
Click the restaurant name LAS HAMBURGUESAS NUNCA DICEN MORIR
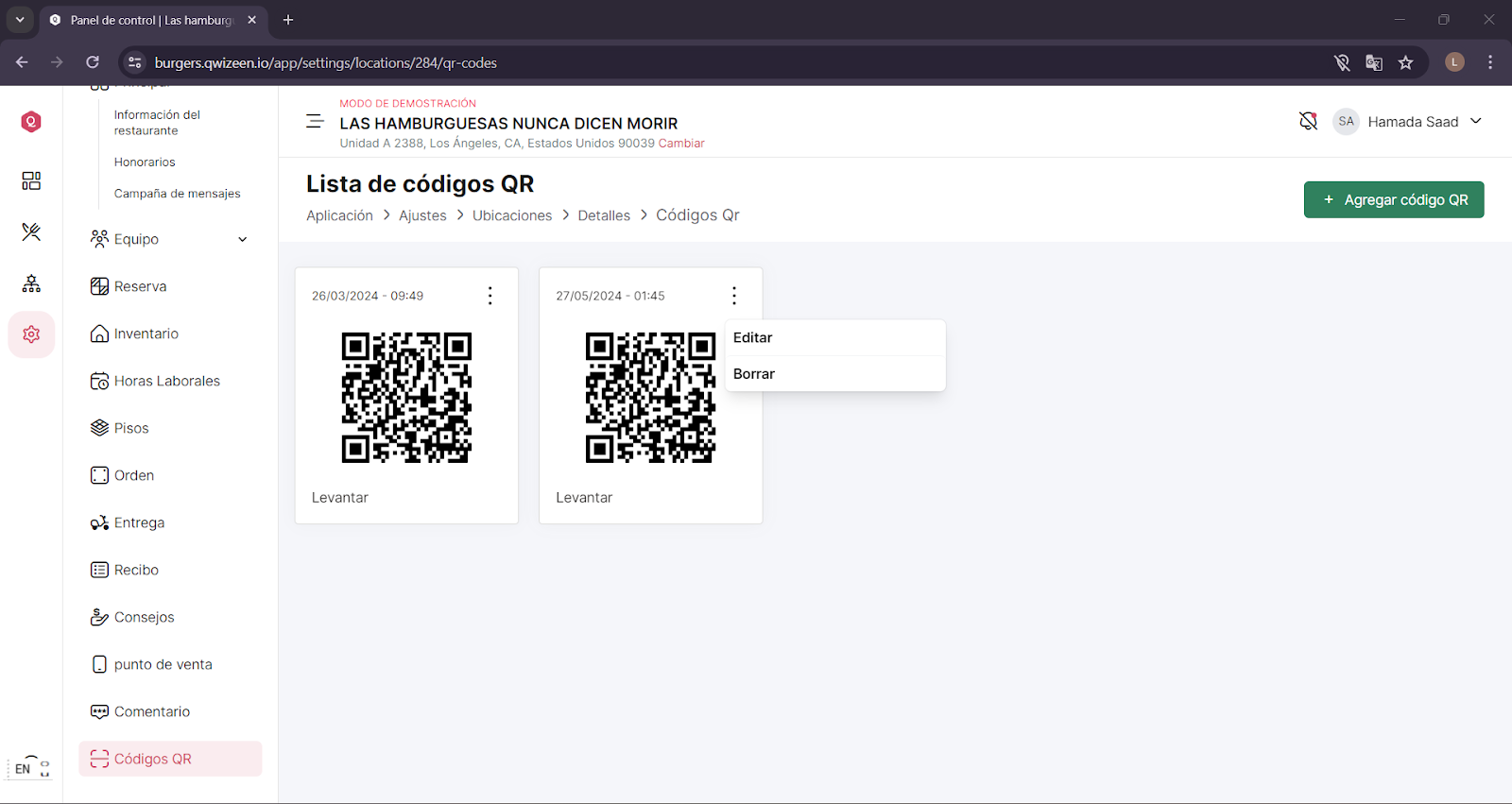click(x=508, y=123)
